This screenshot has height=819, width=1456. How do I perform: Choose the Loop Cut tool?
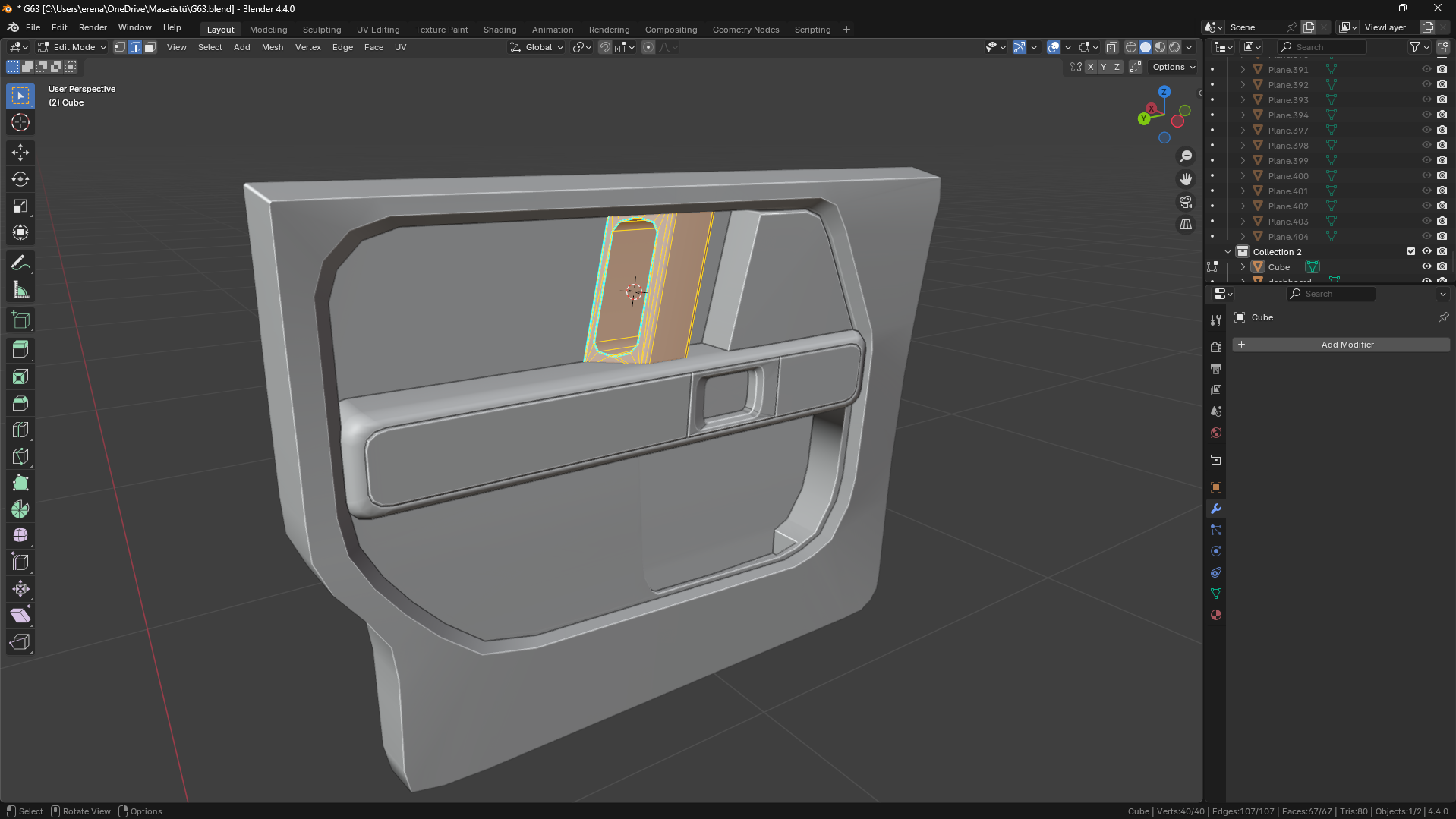point(20,430)
